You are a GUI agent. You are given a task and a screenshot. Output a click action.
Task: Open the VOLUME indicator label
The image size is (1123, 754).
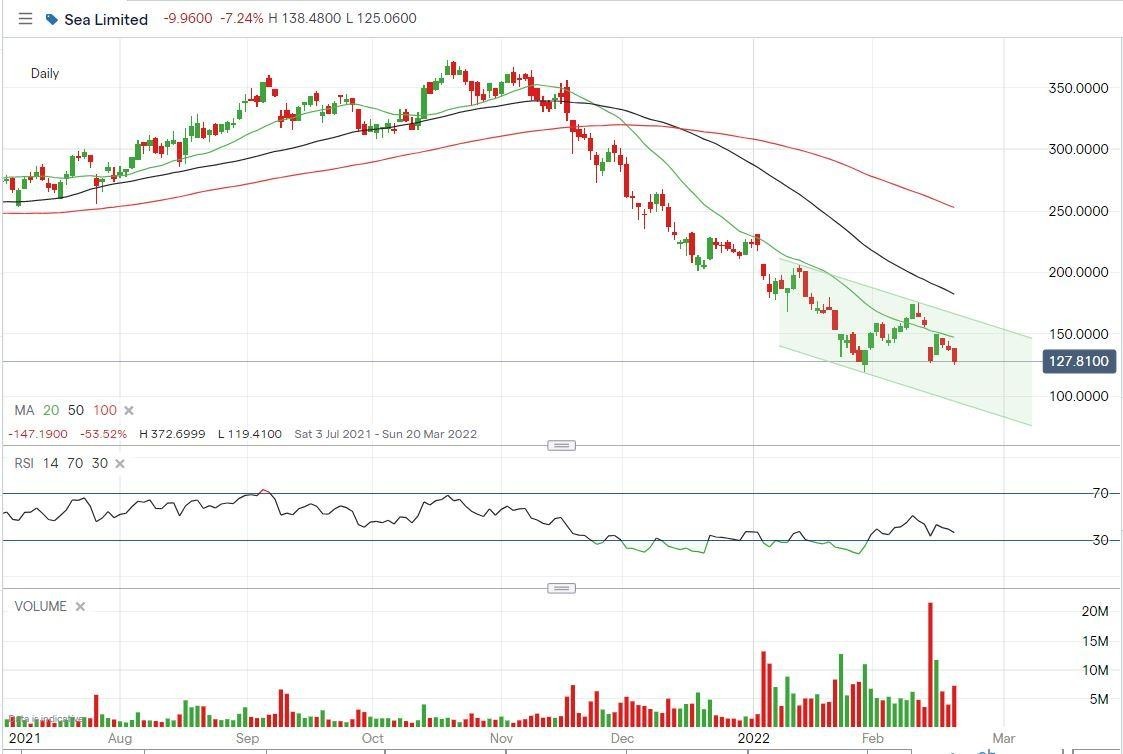(x=40, y=606)
